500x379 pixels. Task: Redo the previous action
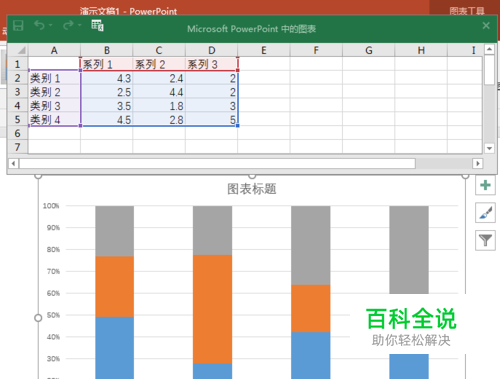click(68, 25)
